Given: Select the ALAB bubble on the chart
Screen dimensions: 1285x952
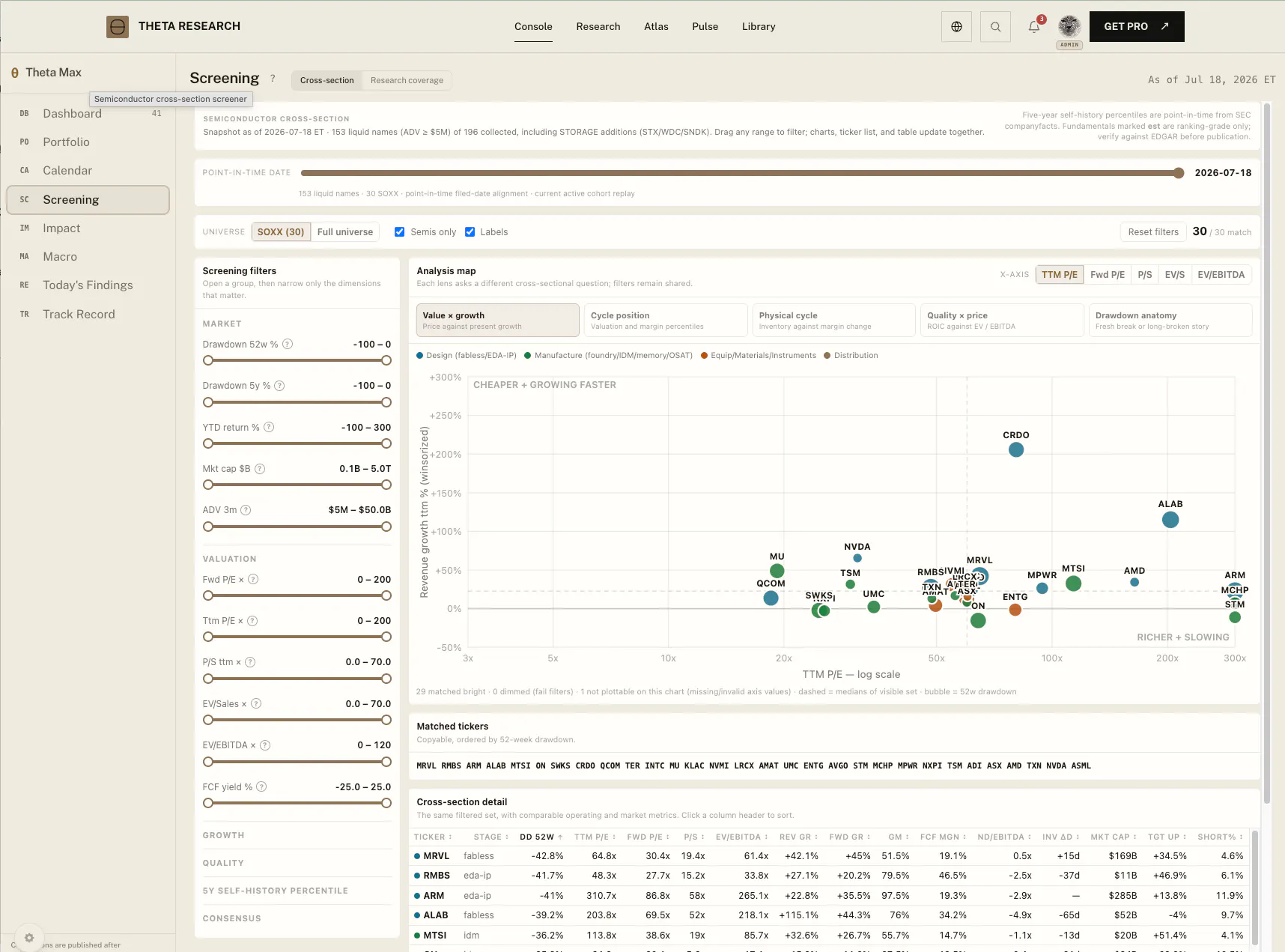Looking at the screenshot, I should pos(1170,520).
